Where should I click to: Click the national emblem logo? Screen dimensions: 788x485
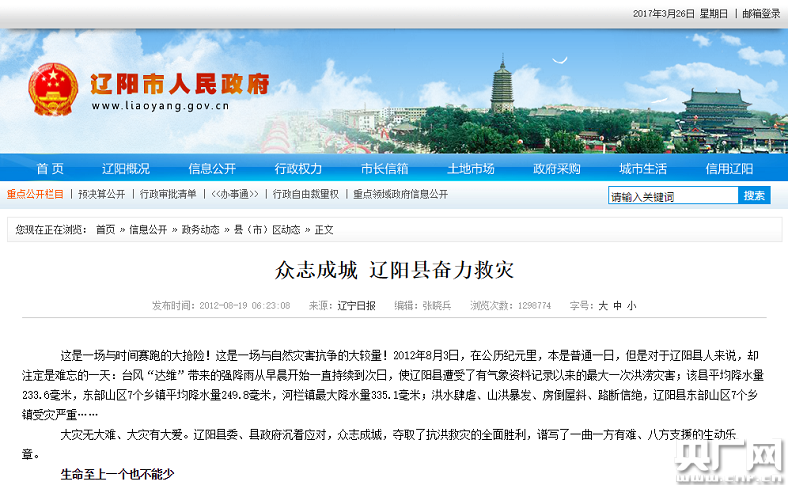click(x=53, y=90)
